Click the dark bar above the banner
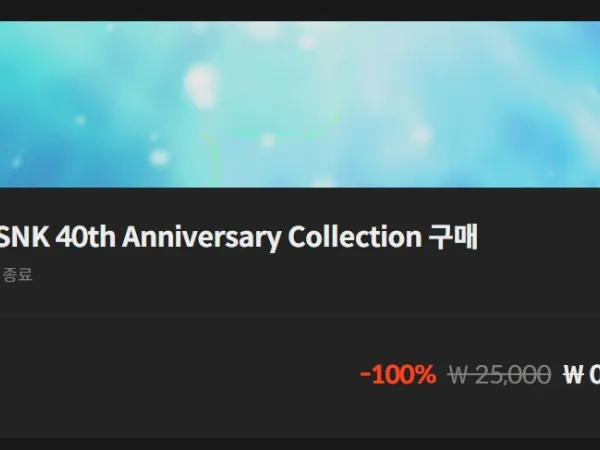This screenshot has width=600, height=450. (300, 10)
